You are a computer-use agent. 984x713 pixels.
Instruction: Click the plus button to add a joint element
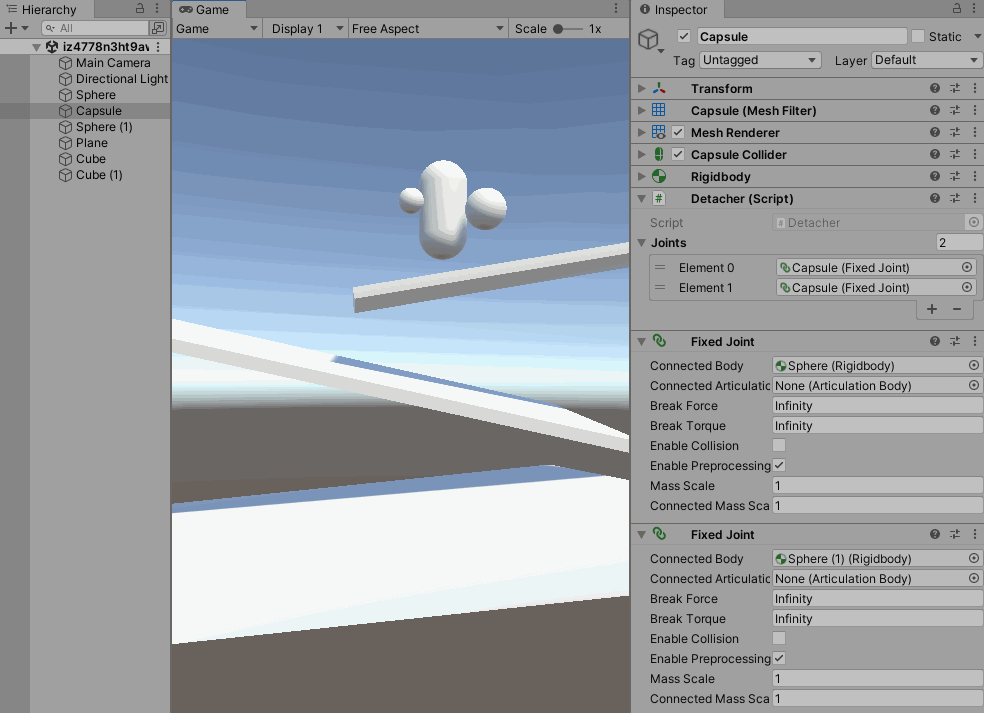[931, 309]
